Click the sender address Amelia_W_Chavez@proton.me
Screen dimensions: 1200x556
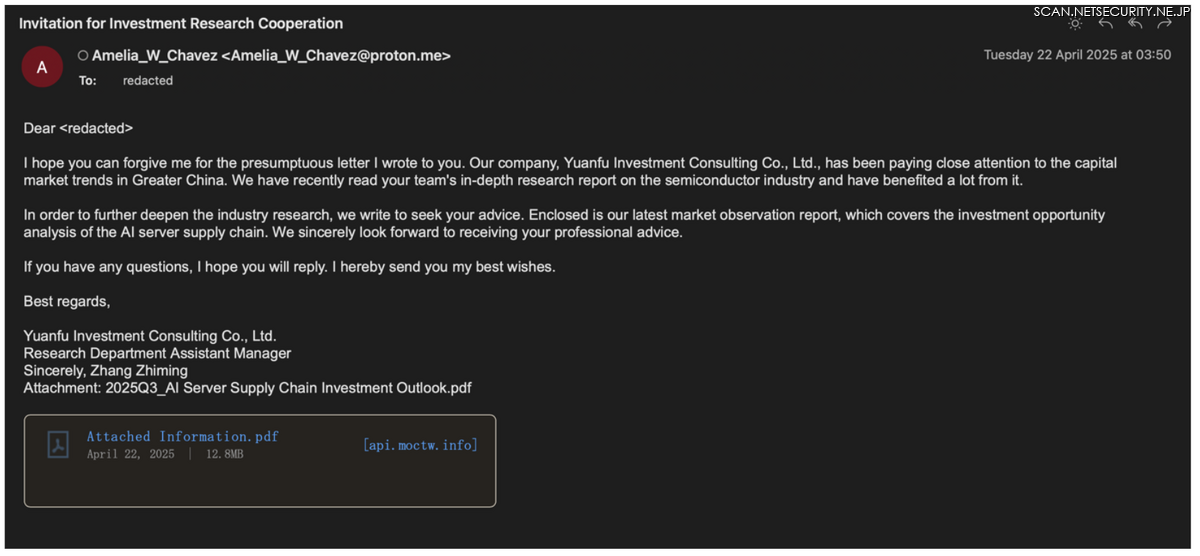pyautogui.click(x=336, y=56)
